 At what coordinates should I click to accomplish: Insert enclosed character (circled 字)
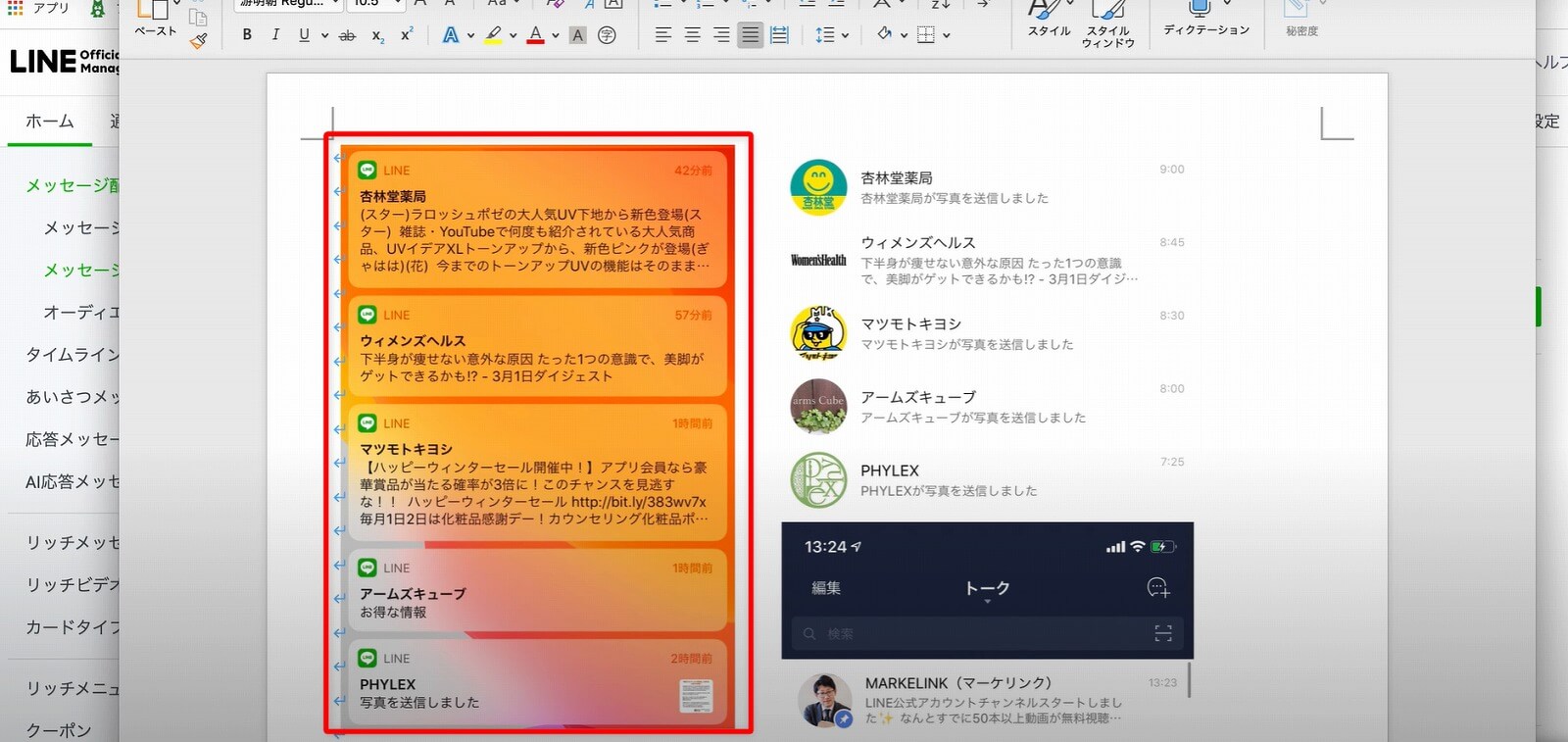click(607, 35)
